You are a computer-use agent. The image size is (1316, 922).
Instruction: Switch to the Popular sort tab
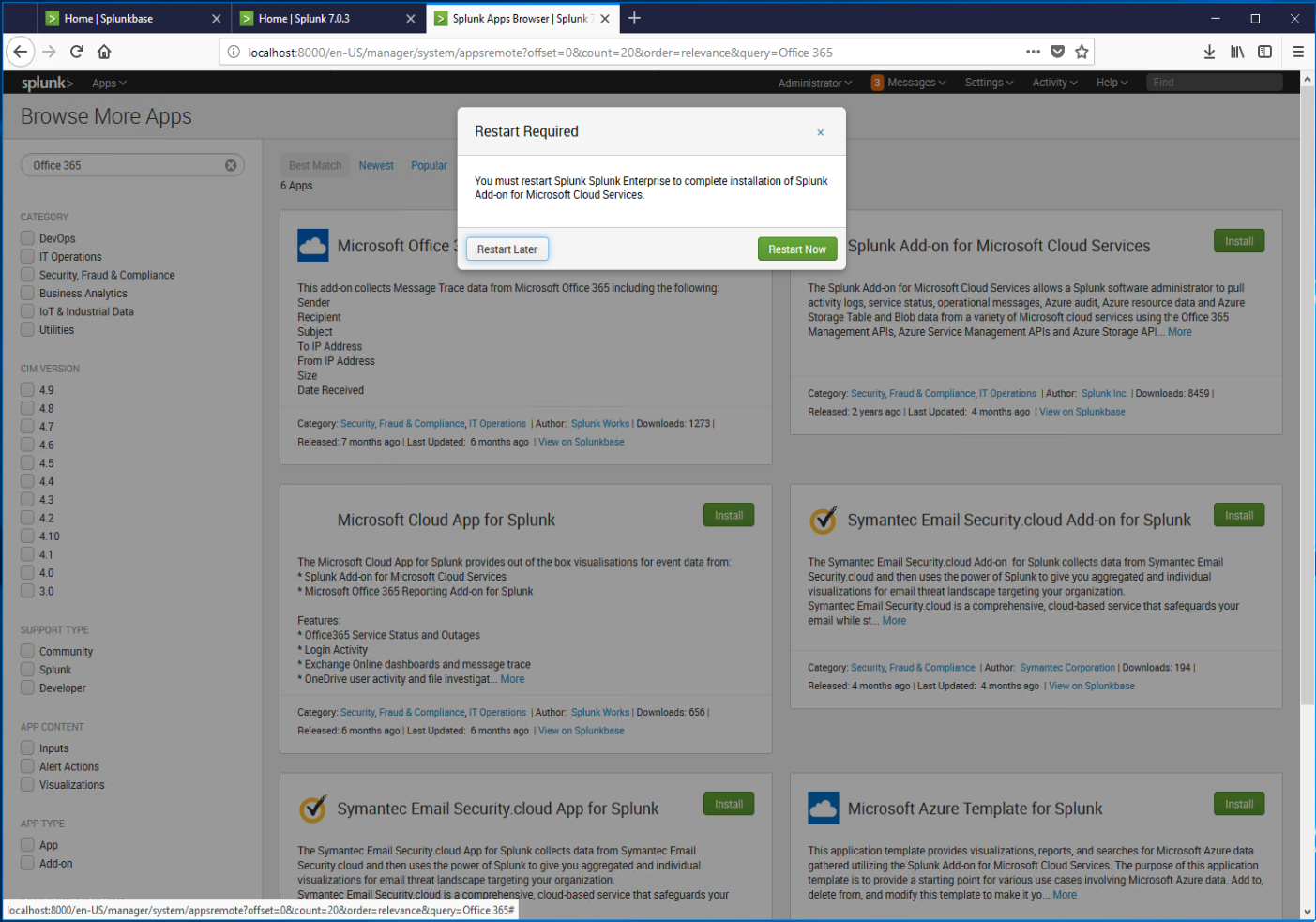[x=429, y=165]
